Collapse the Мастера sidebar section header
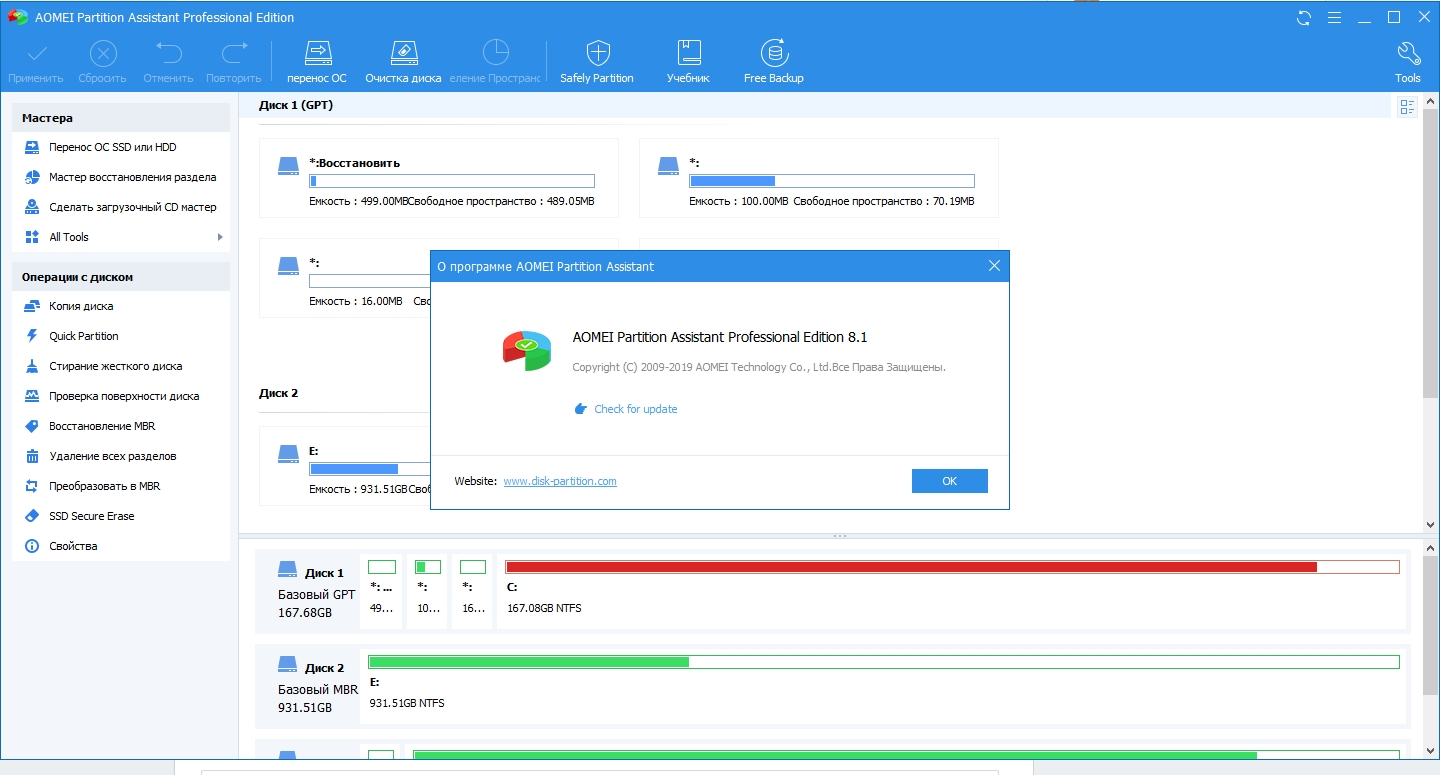This screenshot has height=775, width=1440. click(x=121, y=118)
